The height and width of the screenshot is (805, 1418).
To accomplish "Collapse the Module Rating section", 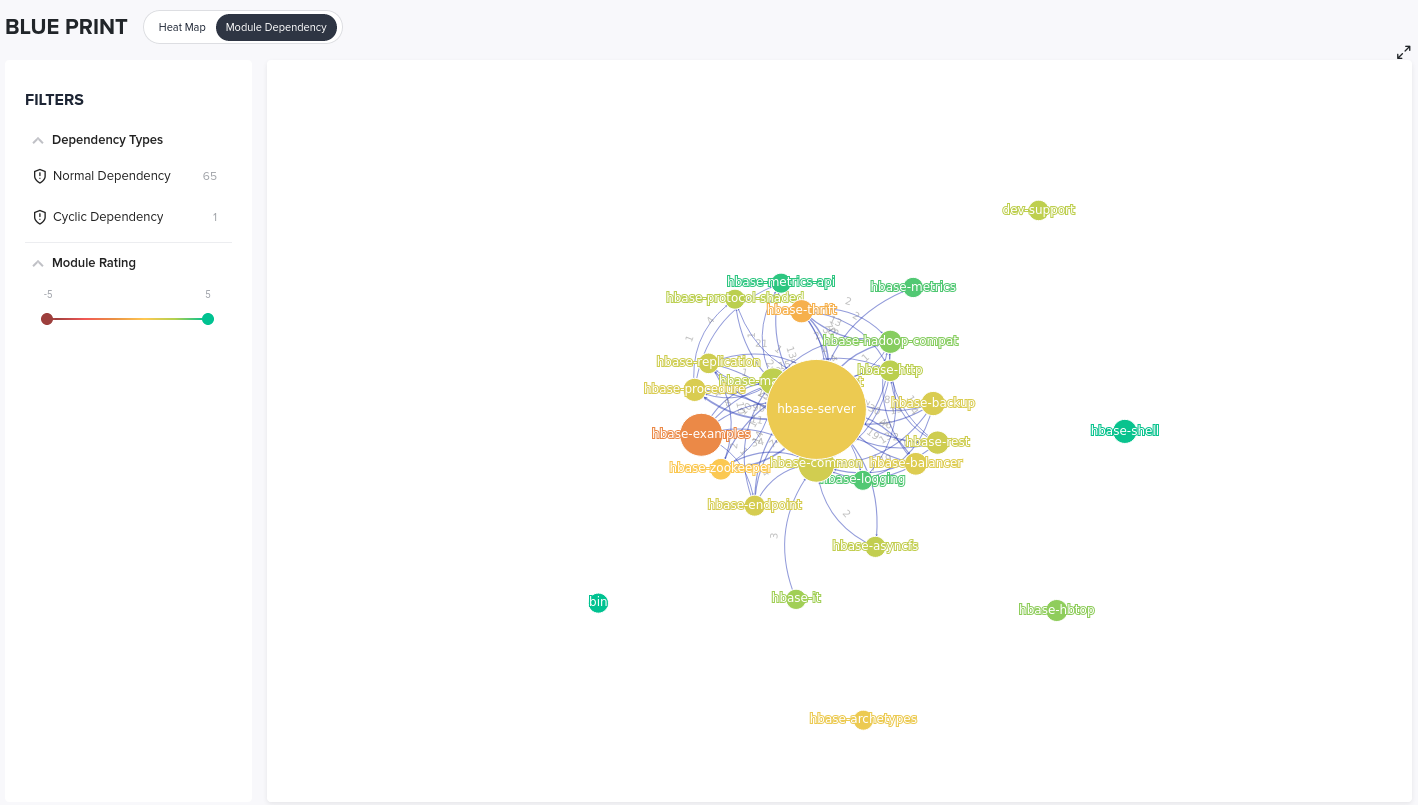I will click(38, 264).
